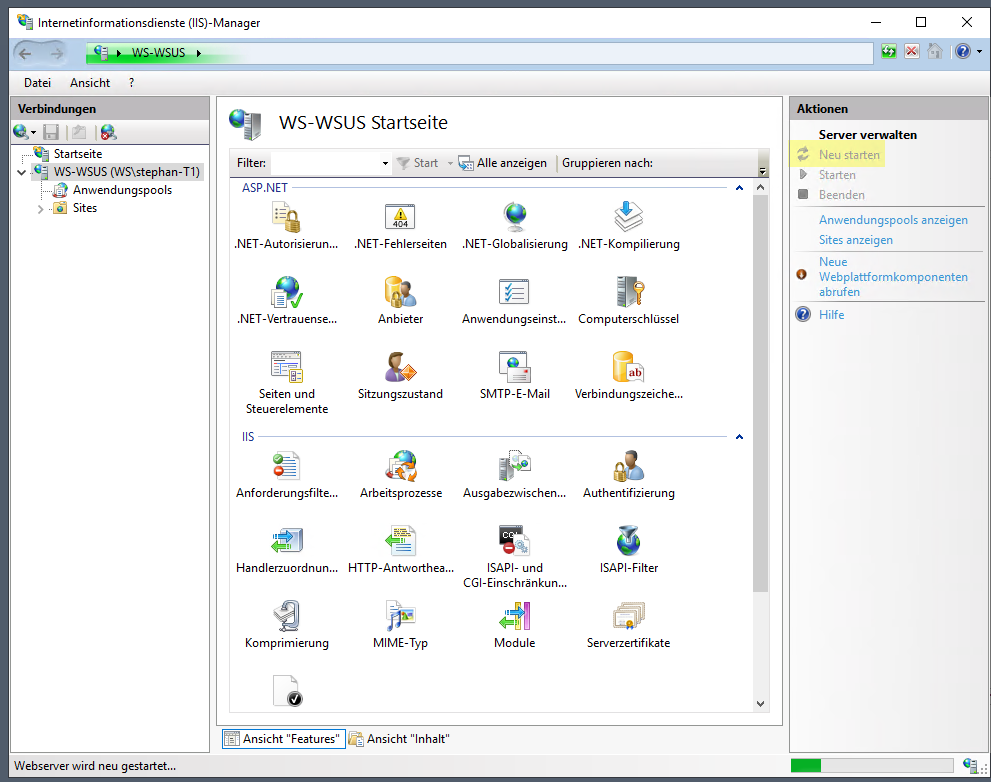The image size is (991, 782).
Task: Select Startseite in the connections tree
Action: pos(78,154)
